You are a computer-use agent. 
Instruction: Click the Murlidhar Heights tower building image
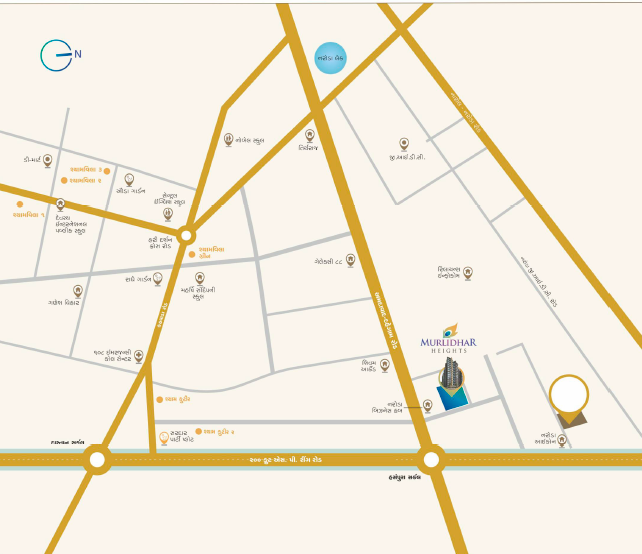click(452, 373)
